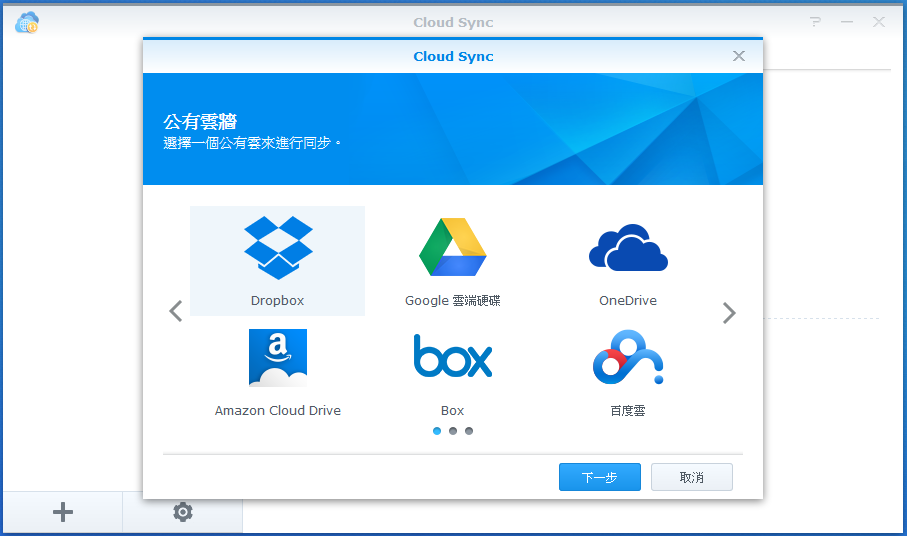Jump to third provider page dot
The width and height of the screenshot is (907, 536).
tap(469, 431)
